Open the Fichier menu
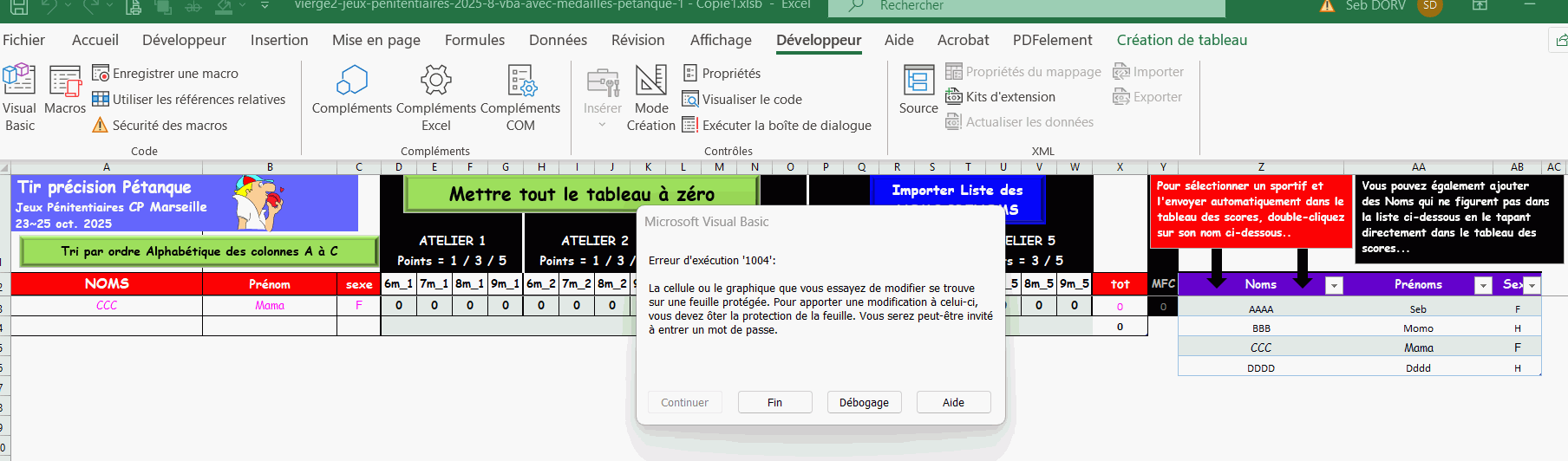Screen dimensions: 1568x461 [x=23, y=40]
